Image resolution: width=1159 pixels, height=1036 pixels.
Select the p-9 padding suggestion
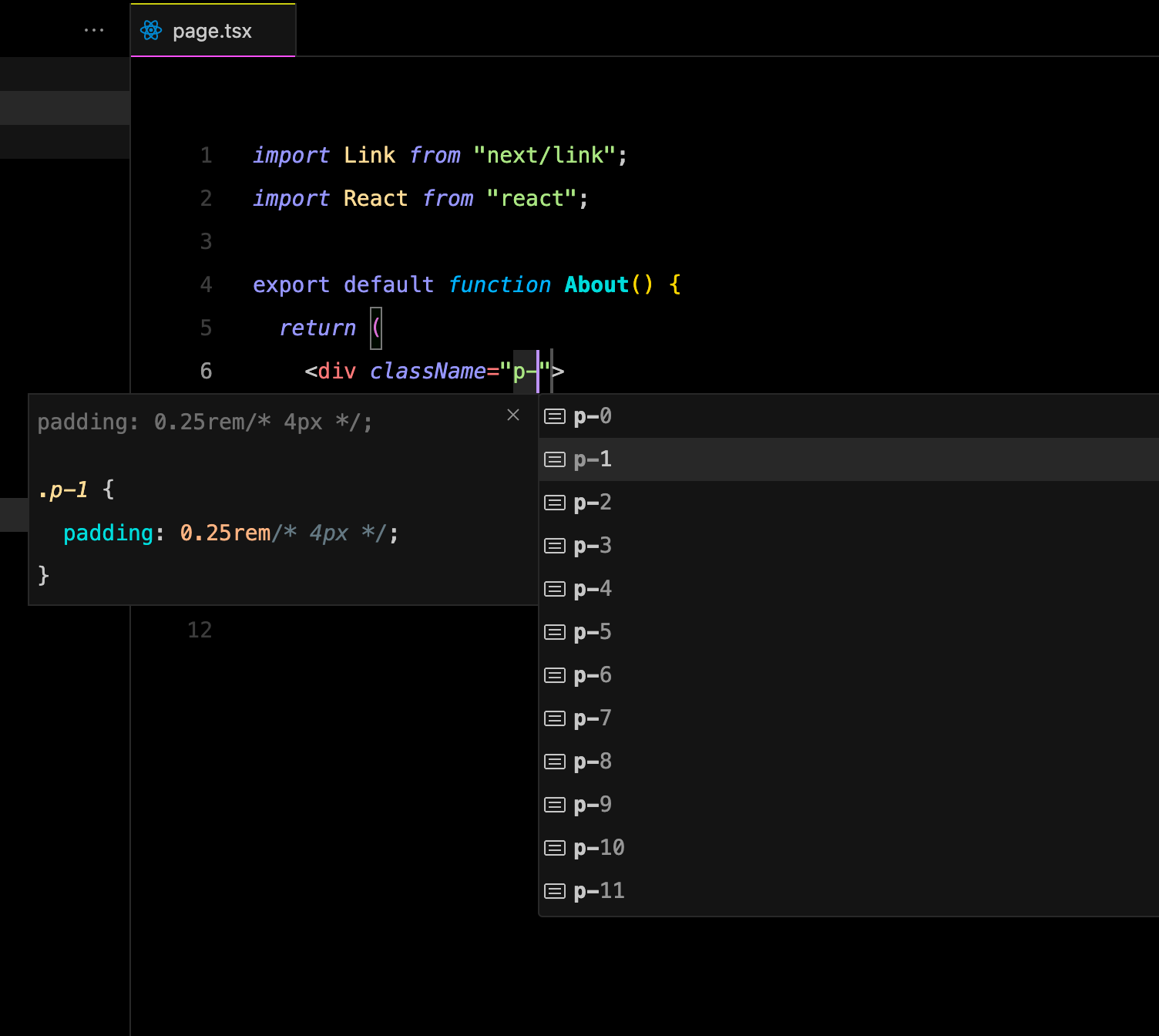[x=593, y=805]
